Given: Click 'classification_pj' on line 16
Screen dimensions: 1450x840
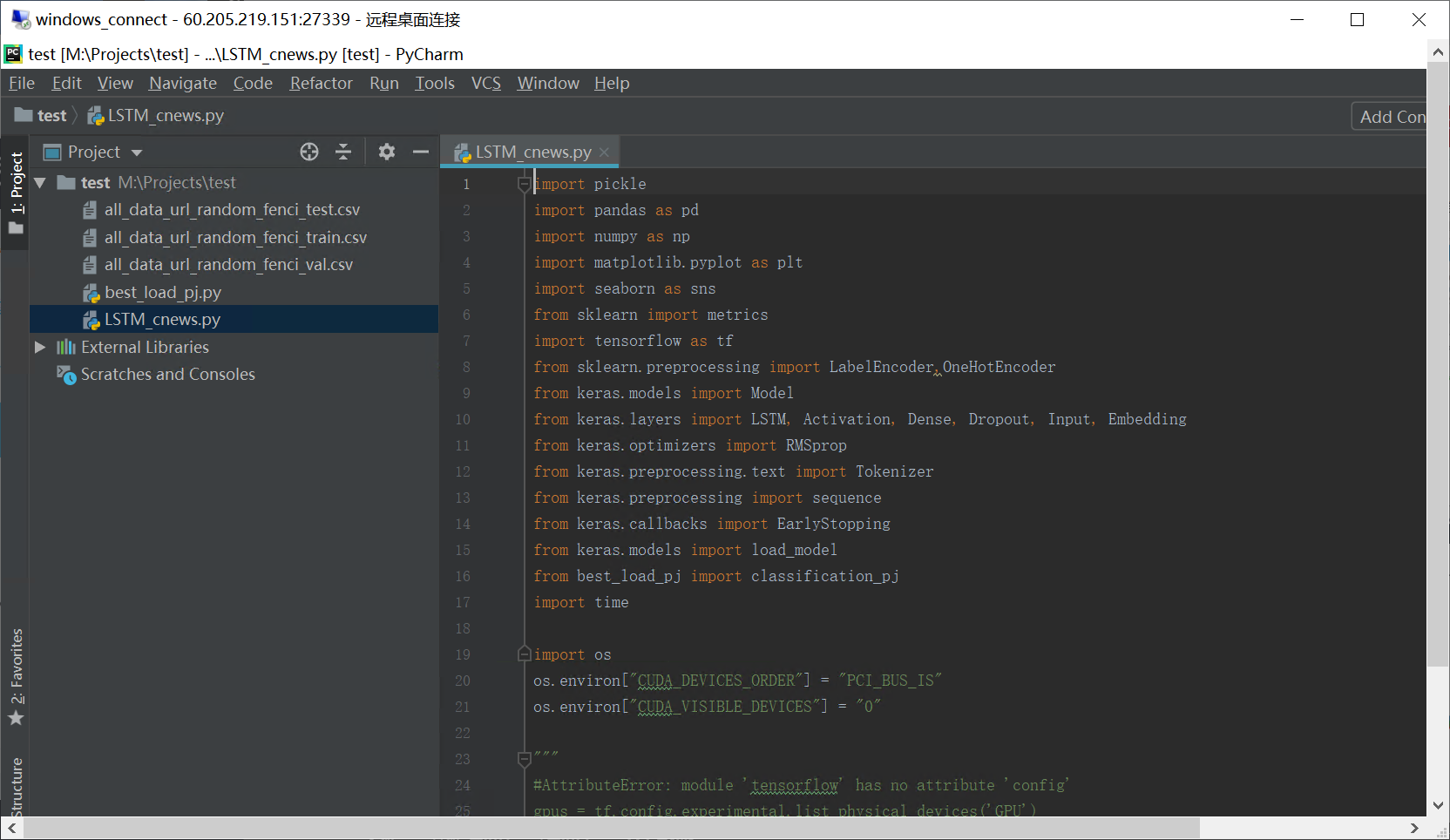Looking at the screenshot, I should [x=825, y=576].
